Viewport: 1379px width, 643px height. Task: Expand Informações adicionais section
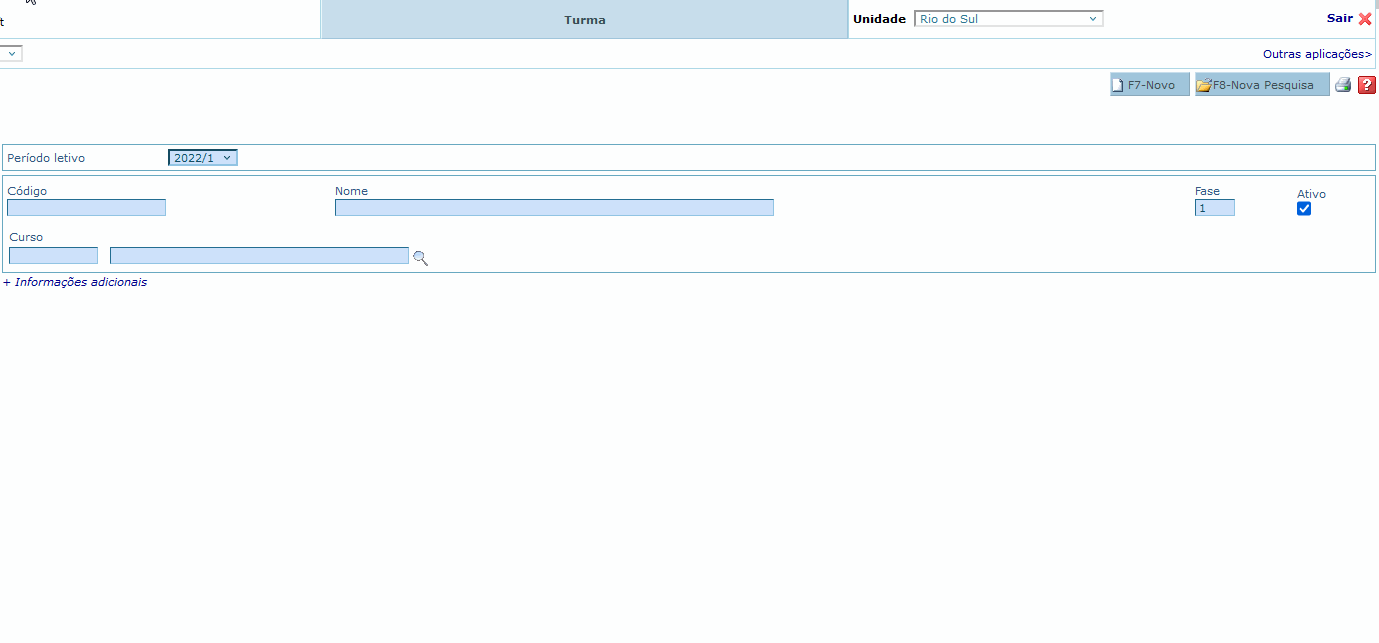75,282
